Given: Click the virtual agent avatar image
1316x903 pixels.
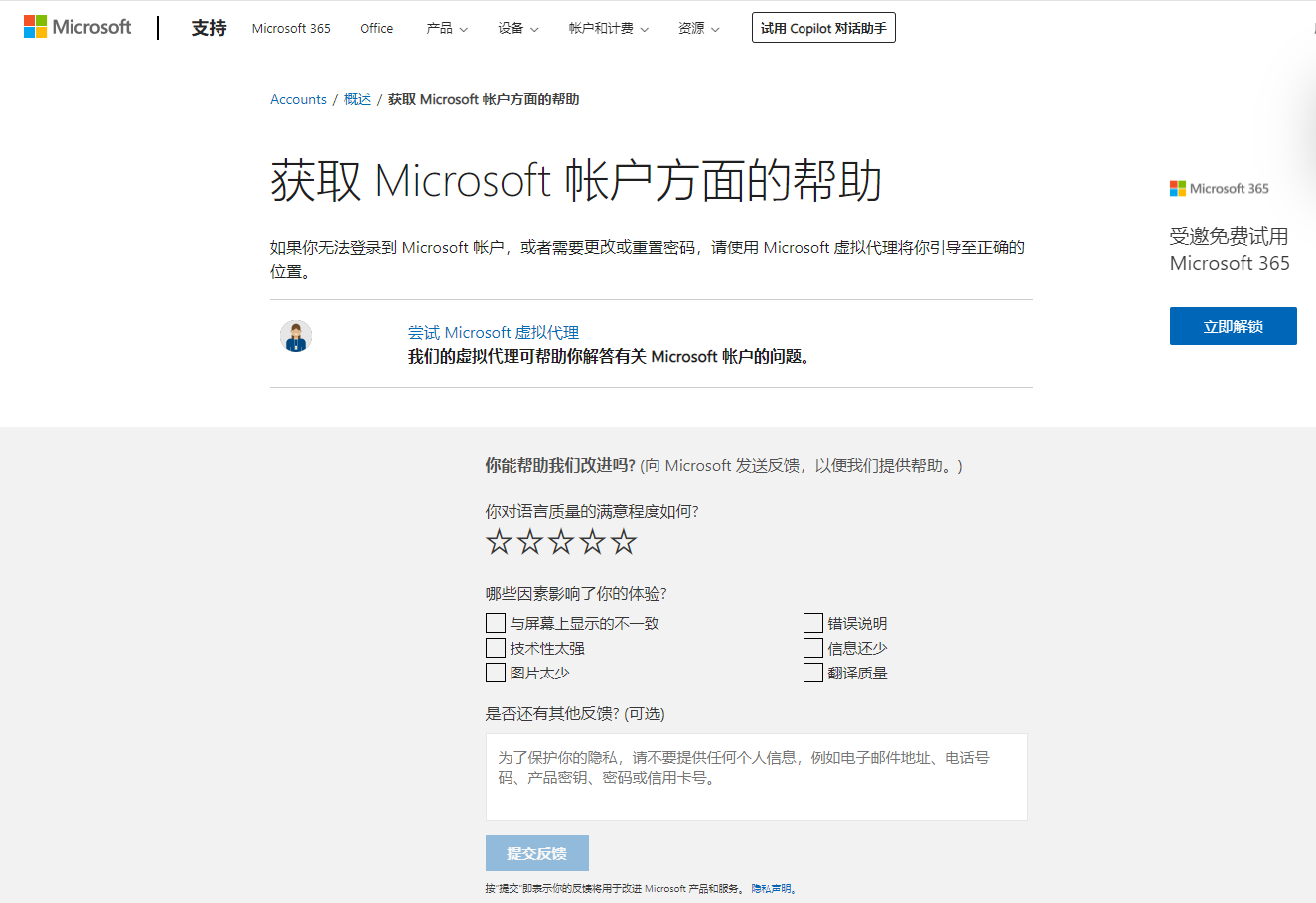Looking at the screenshot, I should point(295,336).
